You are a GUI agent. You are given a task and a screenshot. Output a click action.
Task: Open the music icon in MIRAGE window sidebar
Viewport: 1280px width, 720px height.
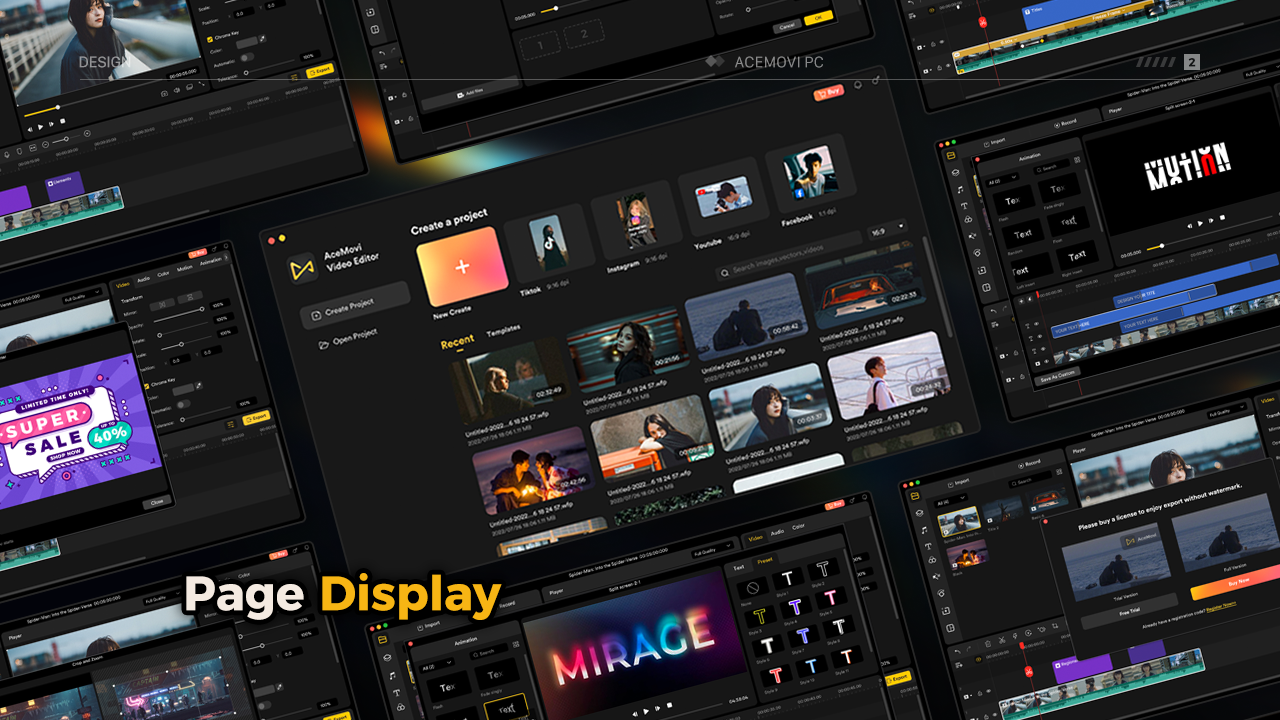[x=392, y=676]
